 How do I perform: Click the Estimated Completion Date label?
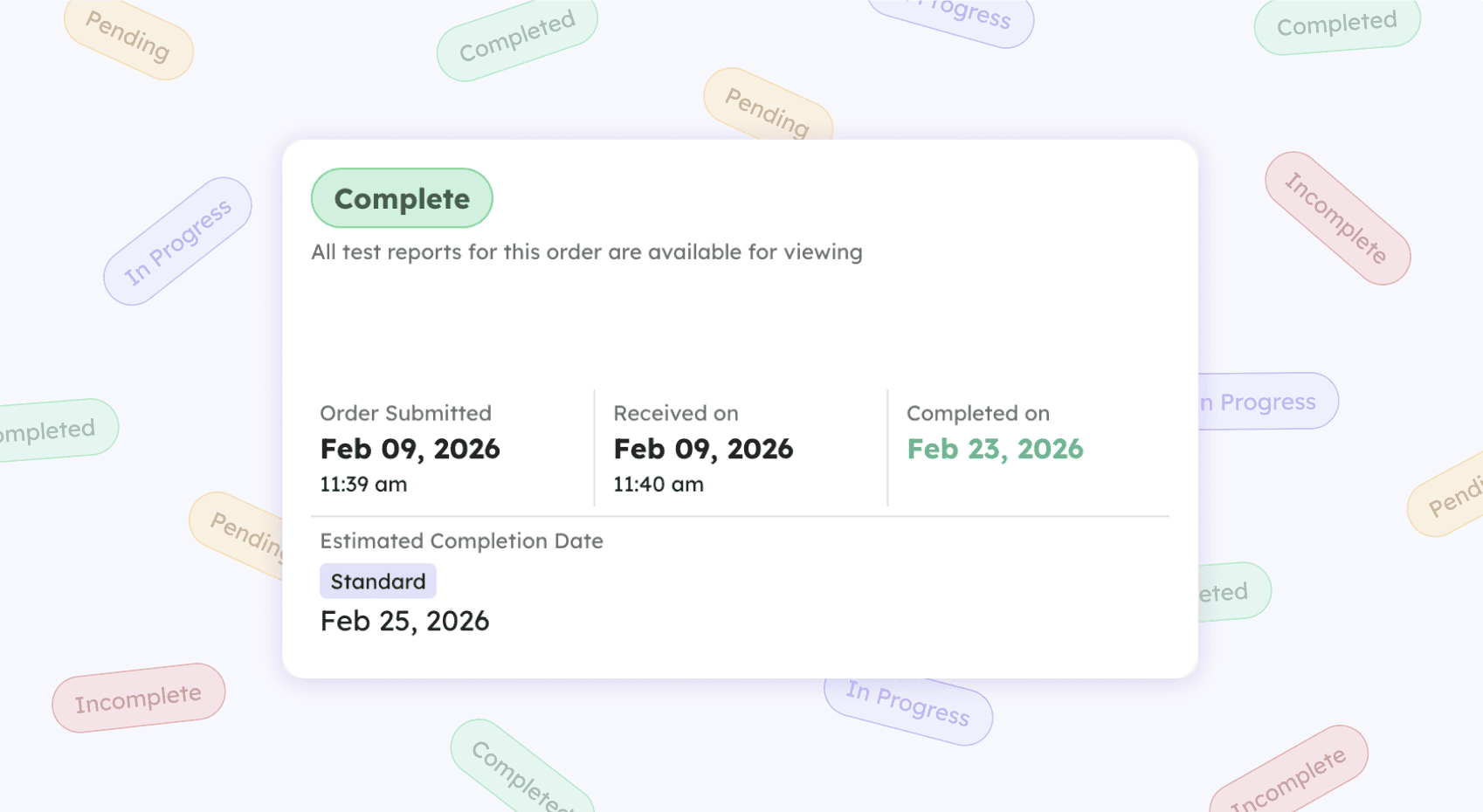tap(461, 541)
